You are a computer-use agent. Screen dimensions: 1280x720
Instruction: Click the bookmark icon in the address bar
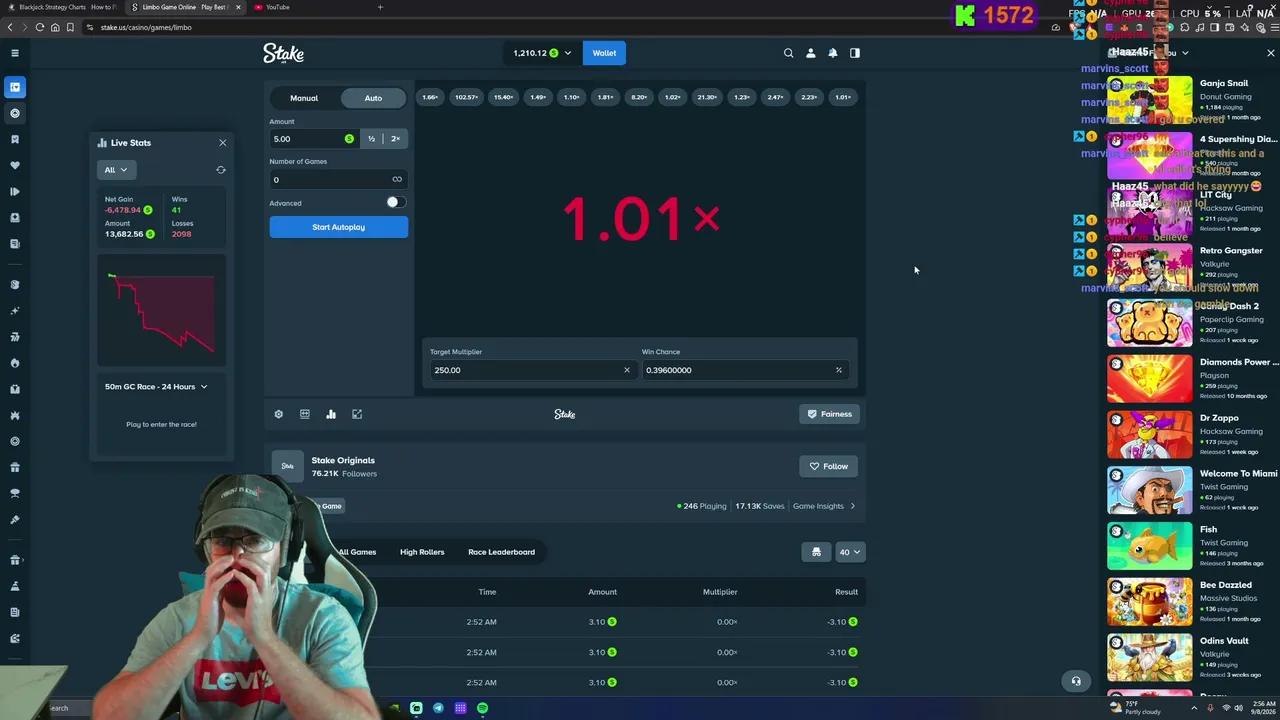pos(70,27)
